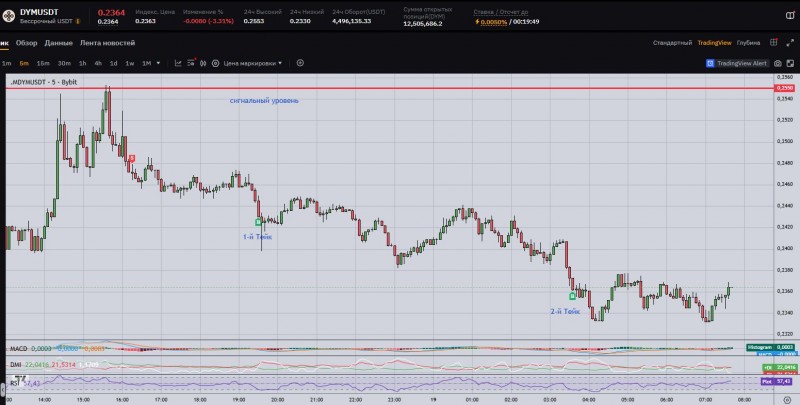Click the 24ч Оборот(USDT) value 4,496,135.33
Viewport: 800px width, 405px height.
[x=352, y=21]
